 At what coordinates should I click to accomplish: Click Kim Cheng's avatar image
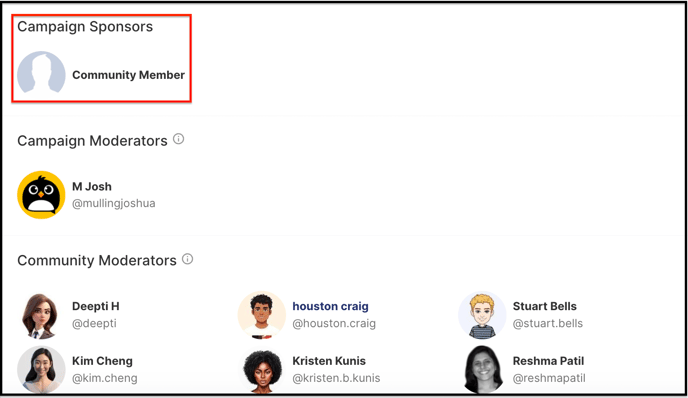pos(41,369)
